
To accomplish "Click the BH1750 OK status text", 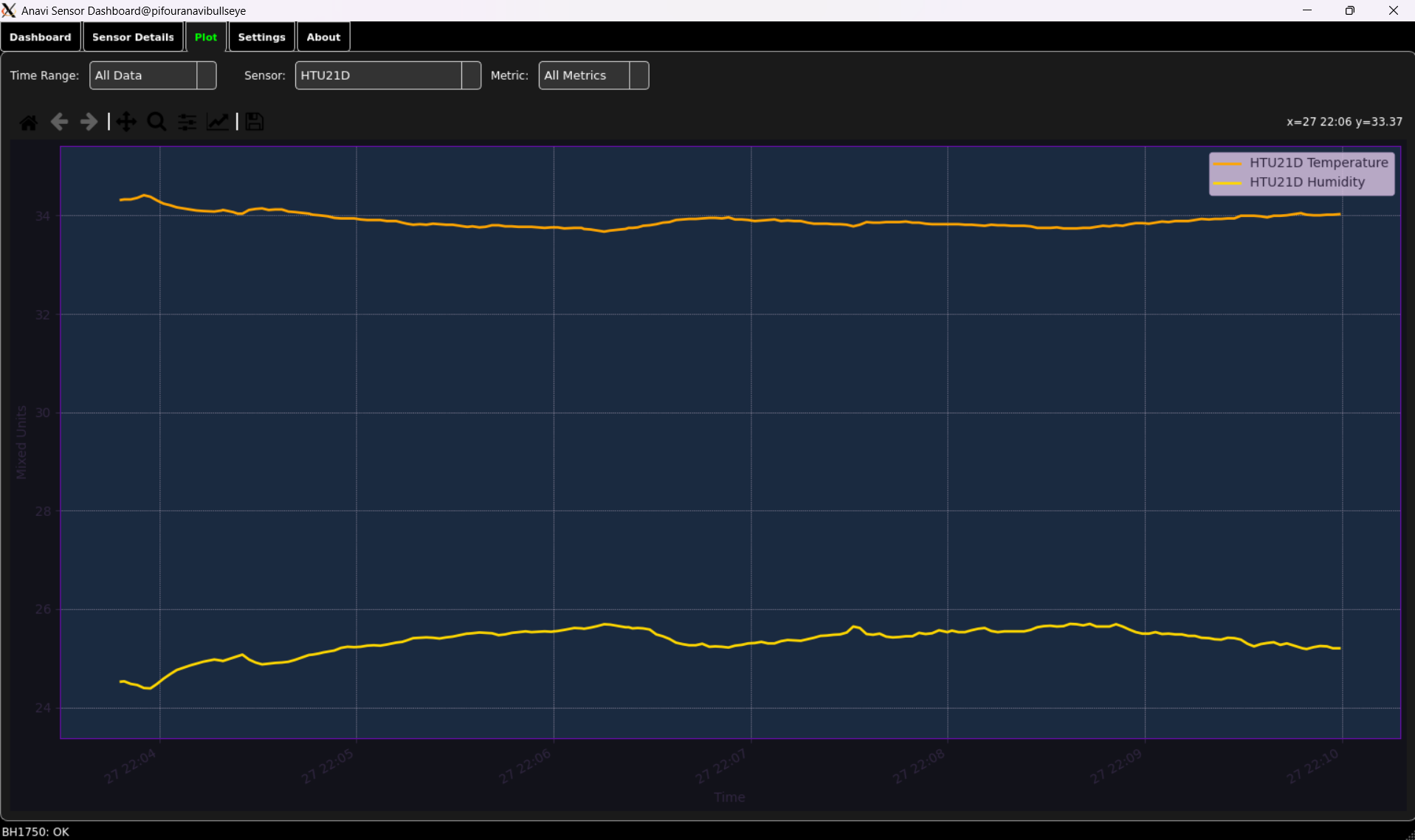I will (x=35, y=832).
